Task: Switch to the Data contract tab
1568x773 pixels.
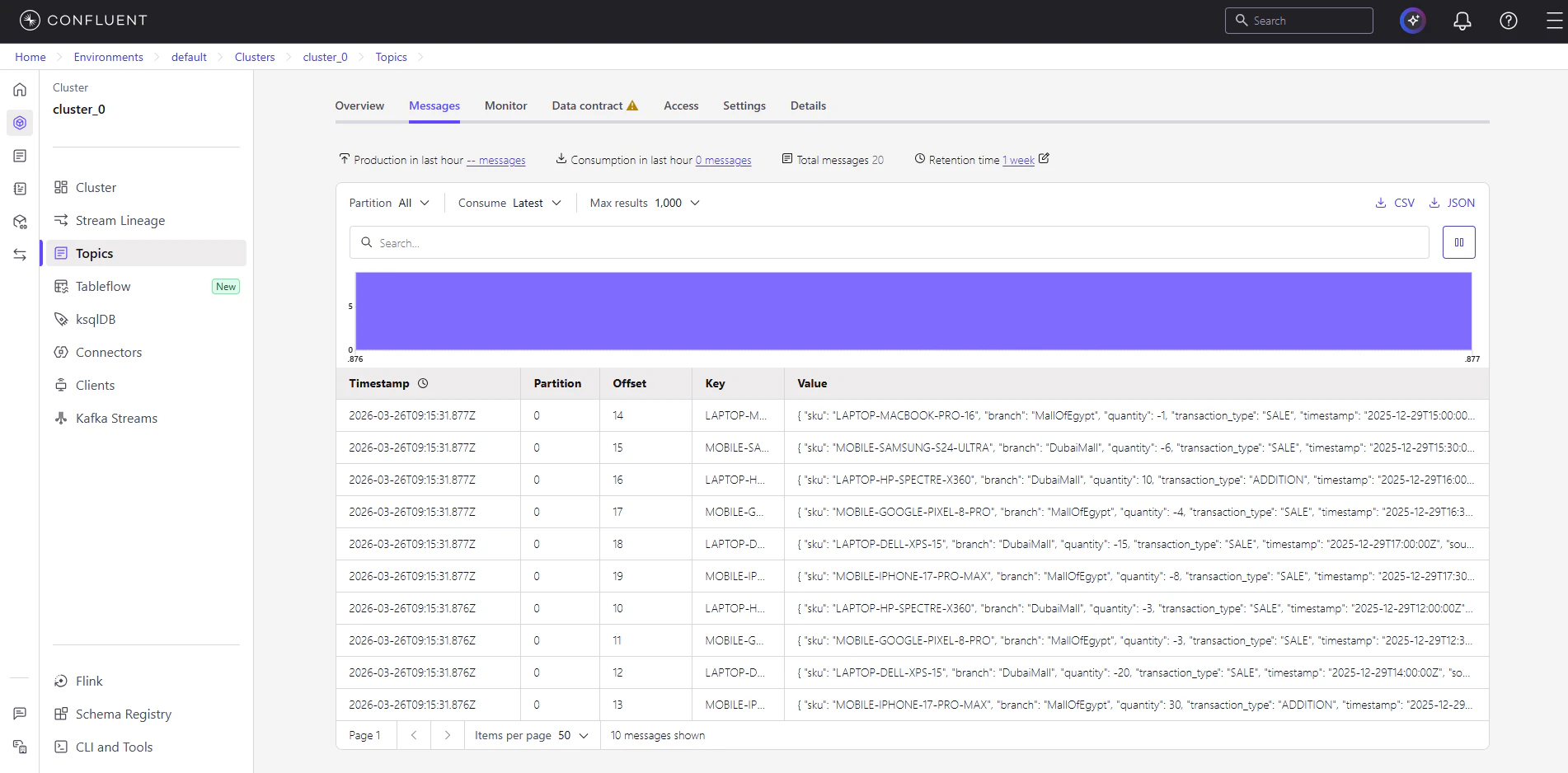Action: pyautogui.click(x=595, y=105)
